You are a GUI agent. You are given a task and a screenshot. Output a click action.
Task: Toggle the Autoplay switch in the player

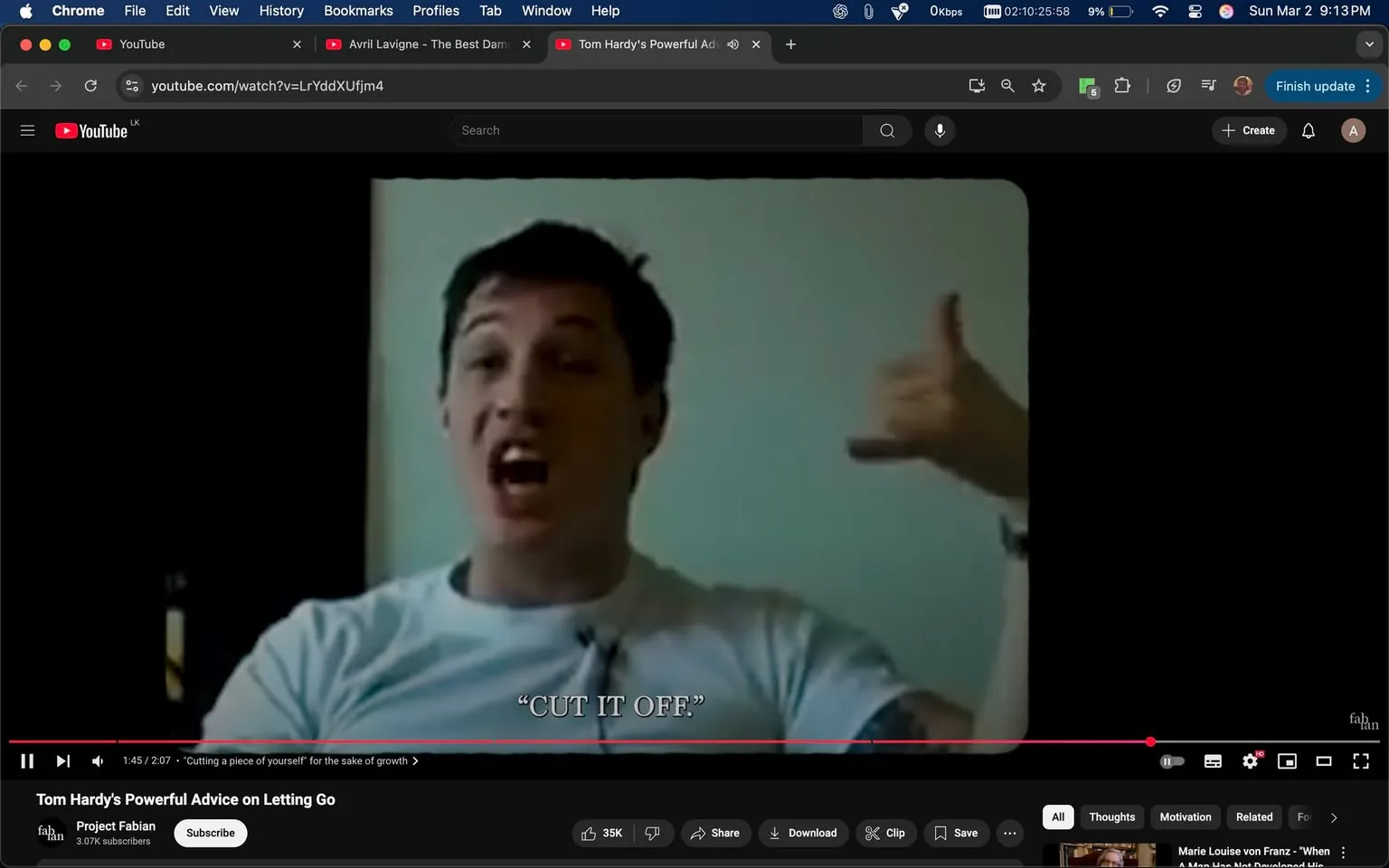pos(1172,760)
